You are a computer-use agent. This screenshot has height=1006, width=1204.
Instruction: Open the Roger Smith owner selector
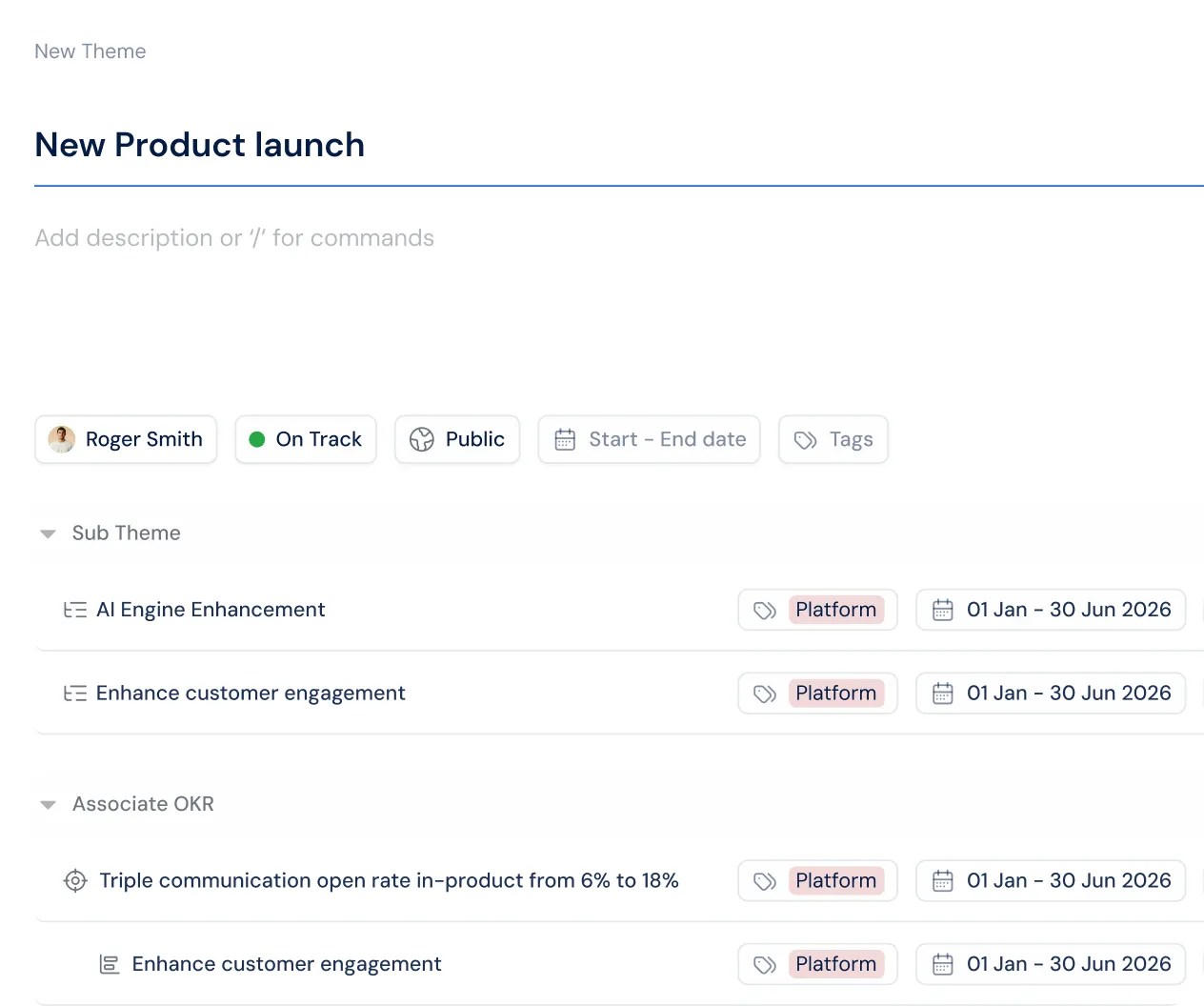126,439
